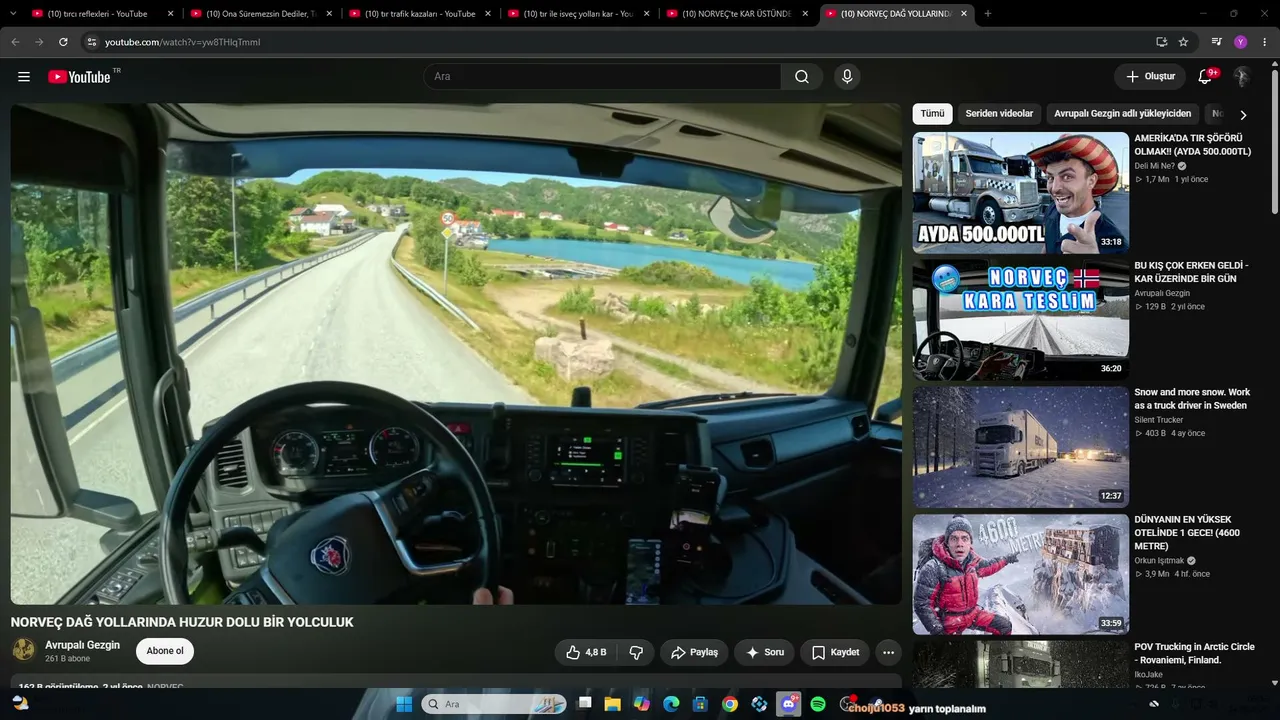The height and width of the screenshot is (720, 1280).
Task: Open Avrupalı Gezgin channel avatar
Action: [x=23, y=651]
